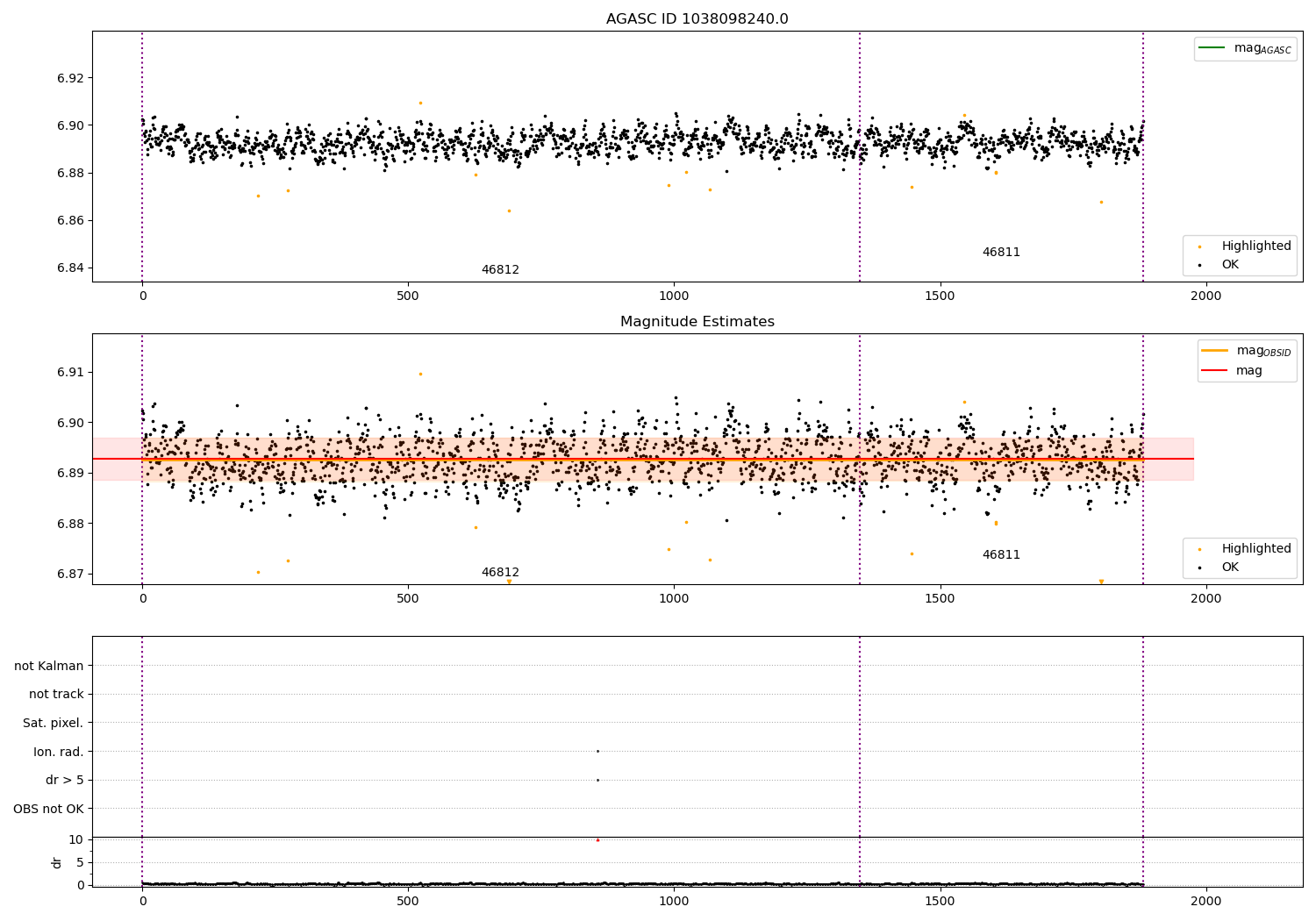Click the 46812 label in Magnitude Estimates plot
Viewport: 1316px width, 921px height.
pyautogui.click(x=500, y=572)
